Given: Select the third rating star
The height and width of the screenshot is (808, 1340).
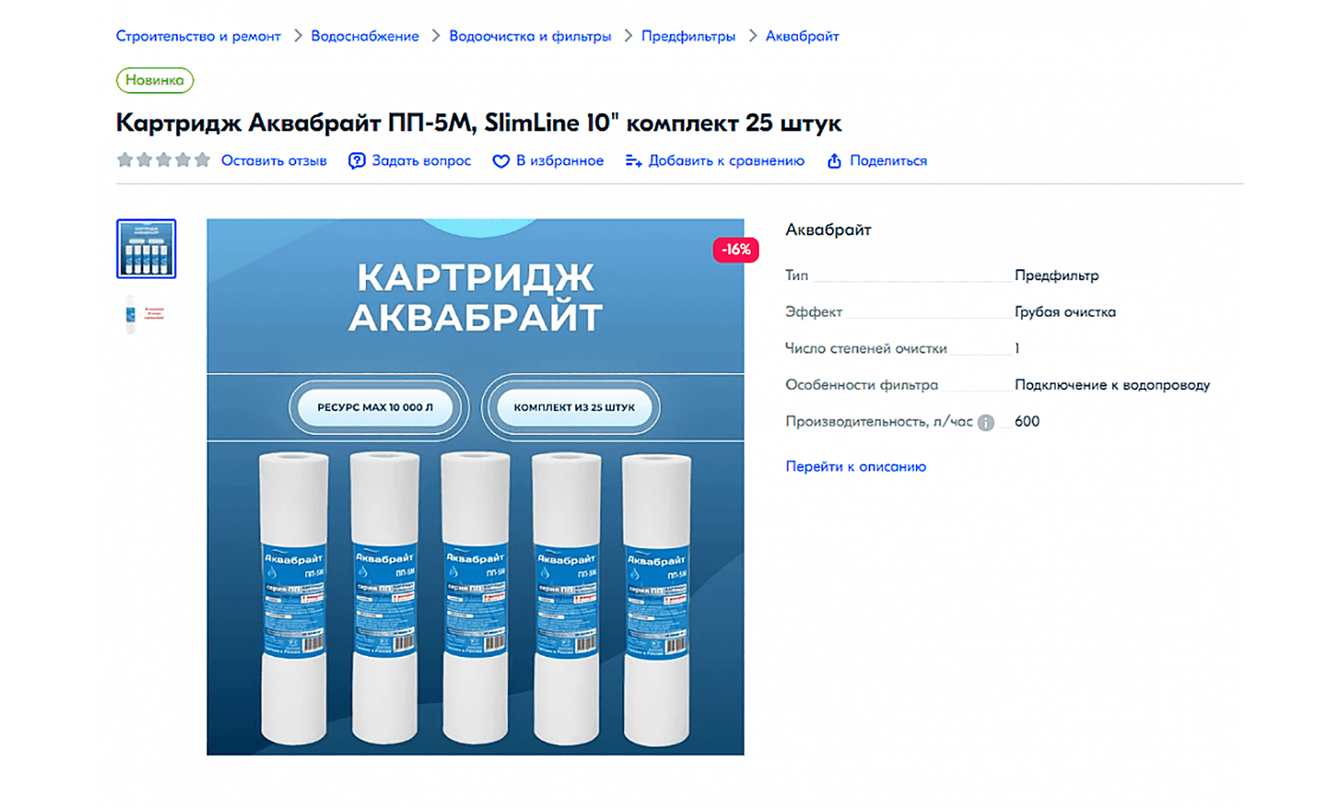Looking at the screenshot, I should click(164, 160).
